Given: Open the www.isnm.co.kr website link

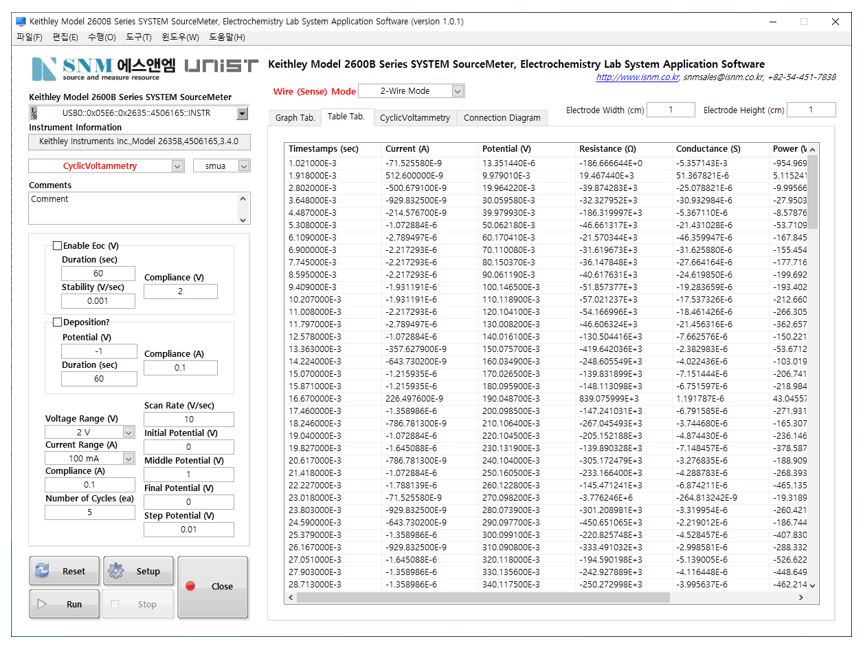Looking at the screenshot, I should pos(637,77).
